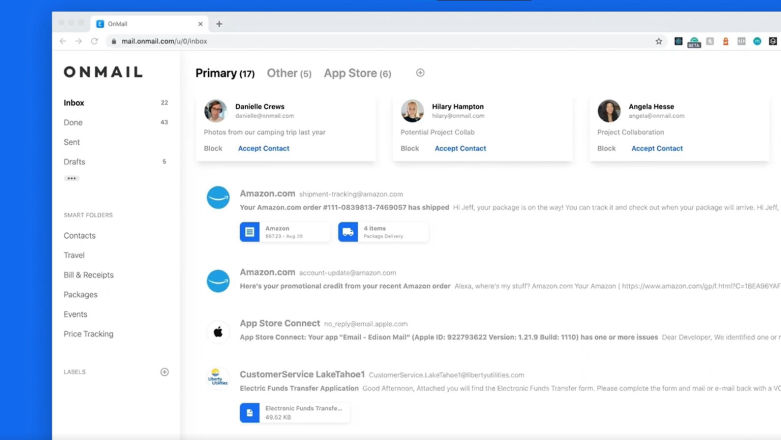This screenshot has width=781, height=440.
Task: Open Price Tracking smart folder
Action: click(x=89, y=334)
